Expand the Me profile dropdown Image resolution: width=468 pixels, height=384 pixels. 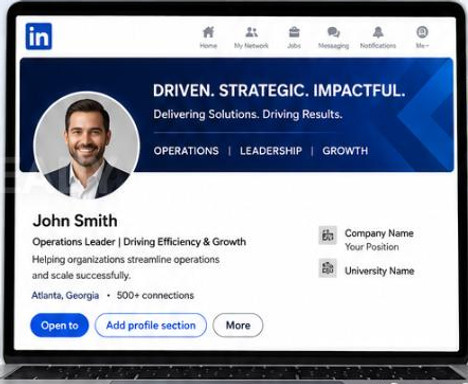[422, 37]
